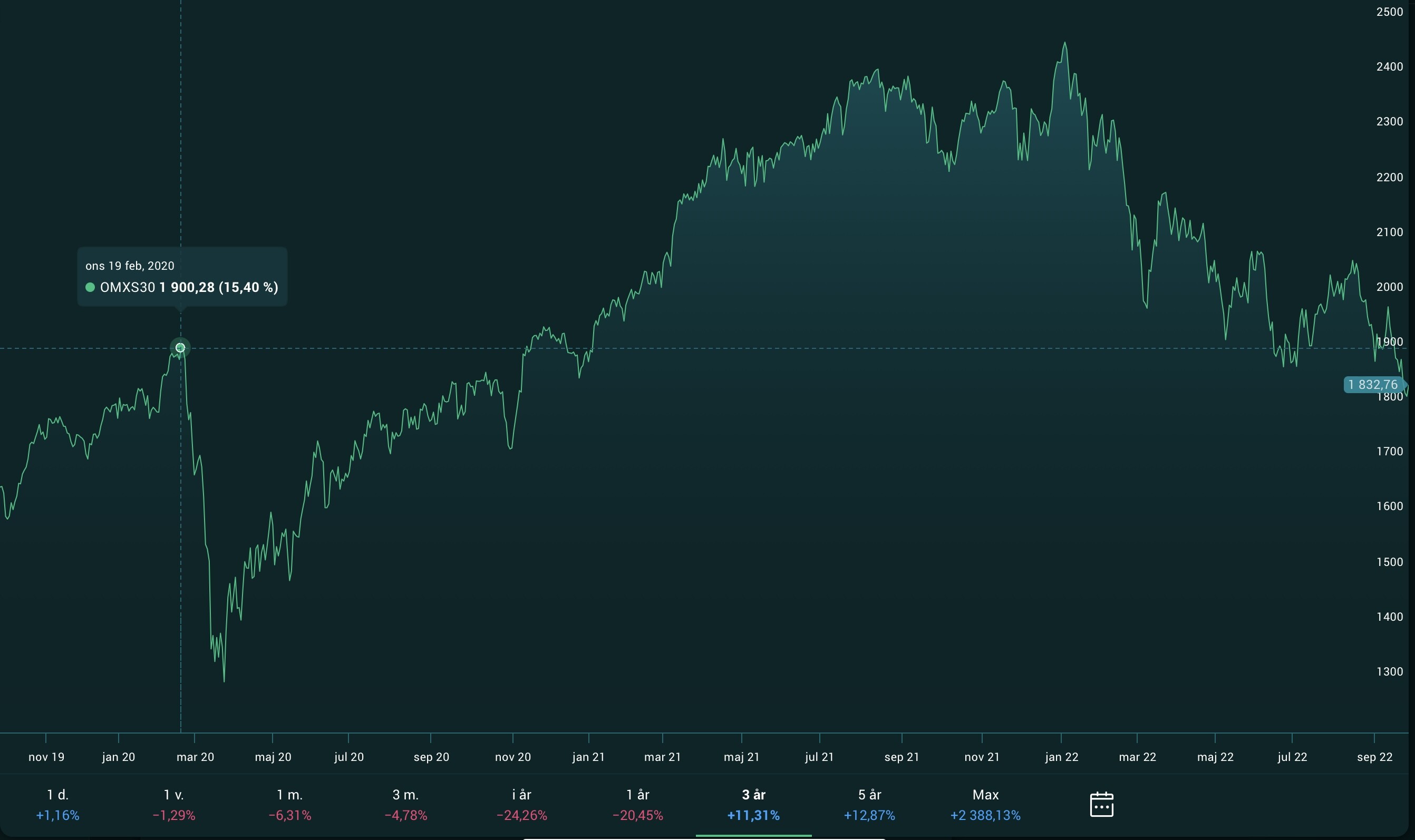The width and height of the screenshot is (1415, 840).
Task: Click the OMXS30 green legend dot in tooltip
Action: 90,288
